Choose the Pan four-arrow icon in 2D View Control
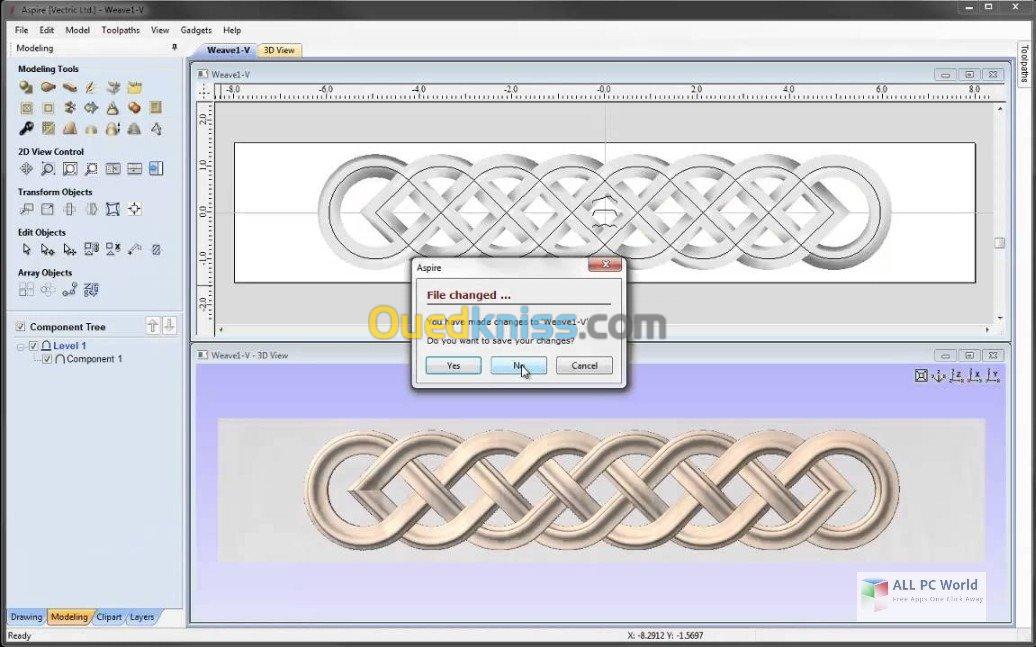Viewport: 1036px width, 647px height. click(x=26, y=169)
